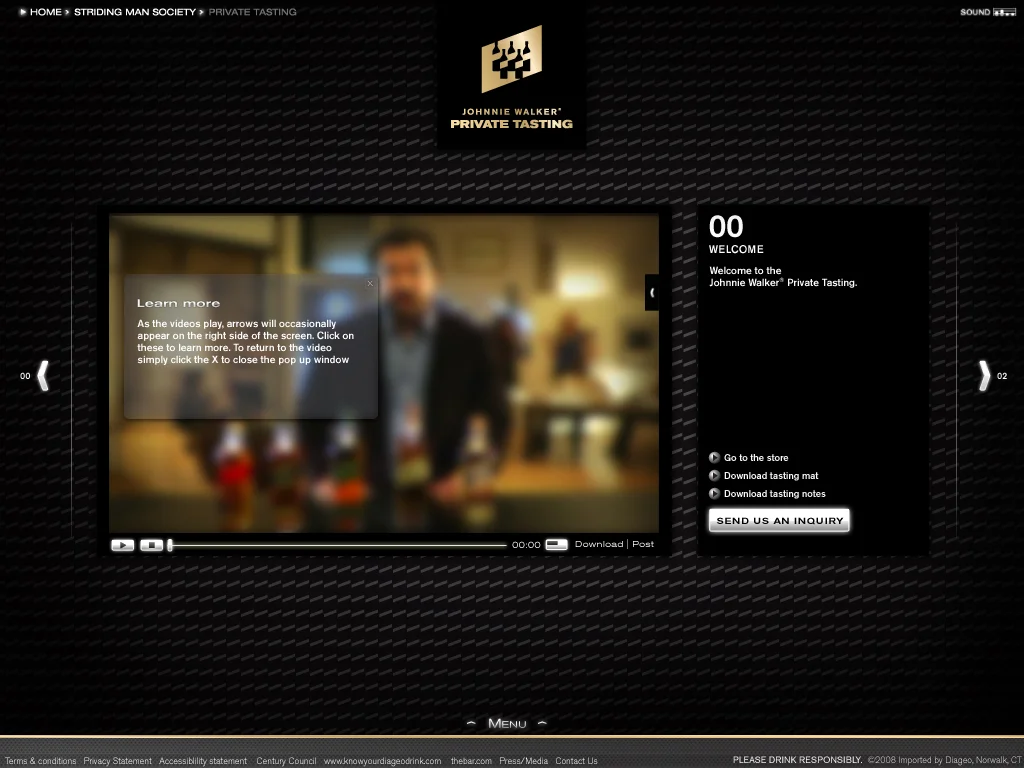This screenshot has height=768, width=1024.
Task: Open Striding Man Society breadcrumb
Action: pos(135,12)
